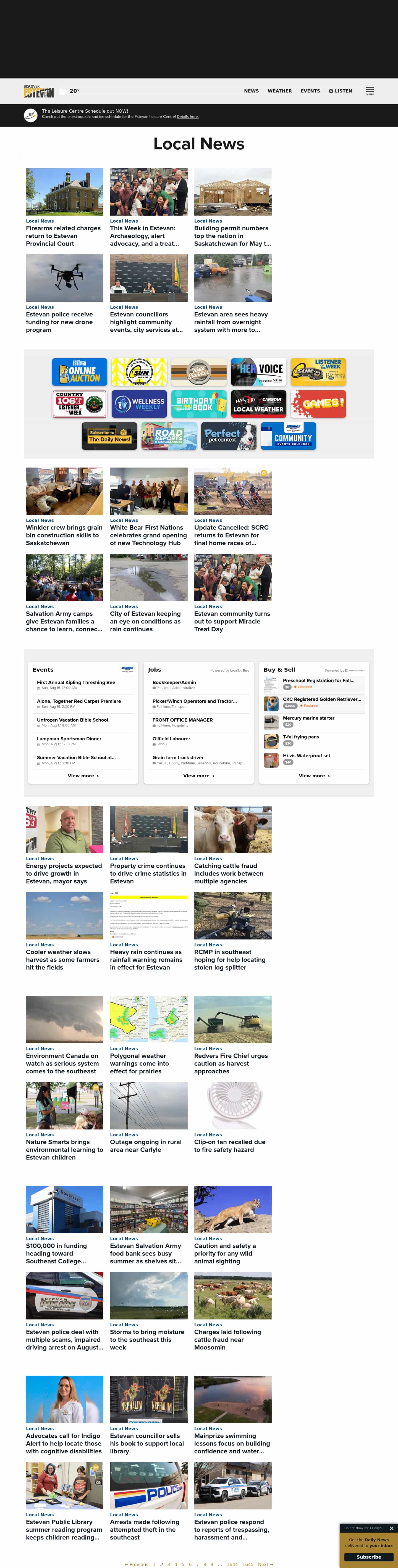Open the Taste of Summer tile
Screen dimensions: 398x1568
(199, 372)
